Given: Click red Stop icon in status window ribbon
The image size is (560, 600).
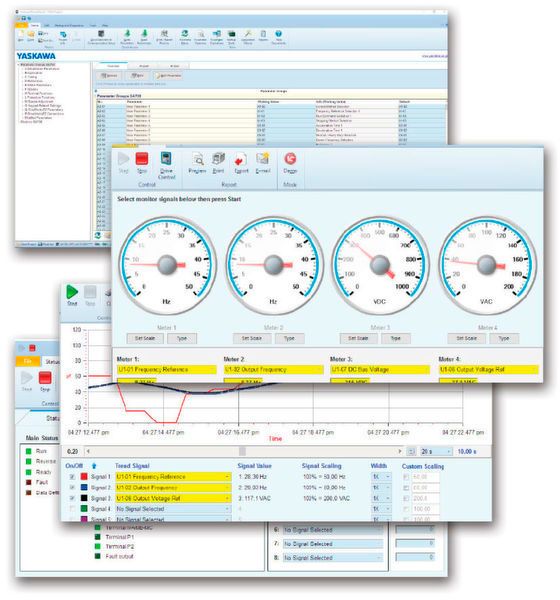Looking at the screenshot, I should [x=45, y=378].
